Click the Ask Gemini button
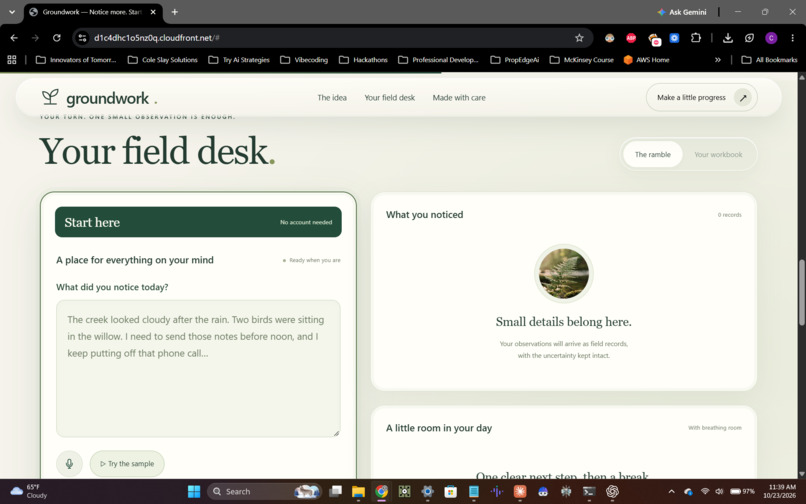 tap(682, 12)
